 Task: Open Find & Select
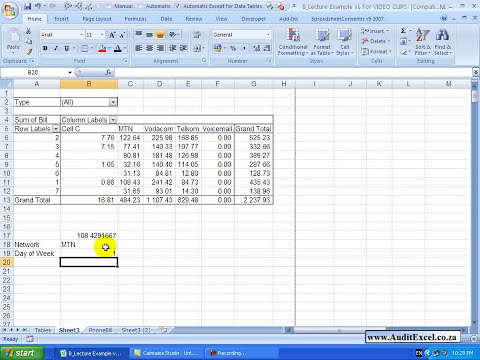pos(443,42)
